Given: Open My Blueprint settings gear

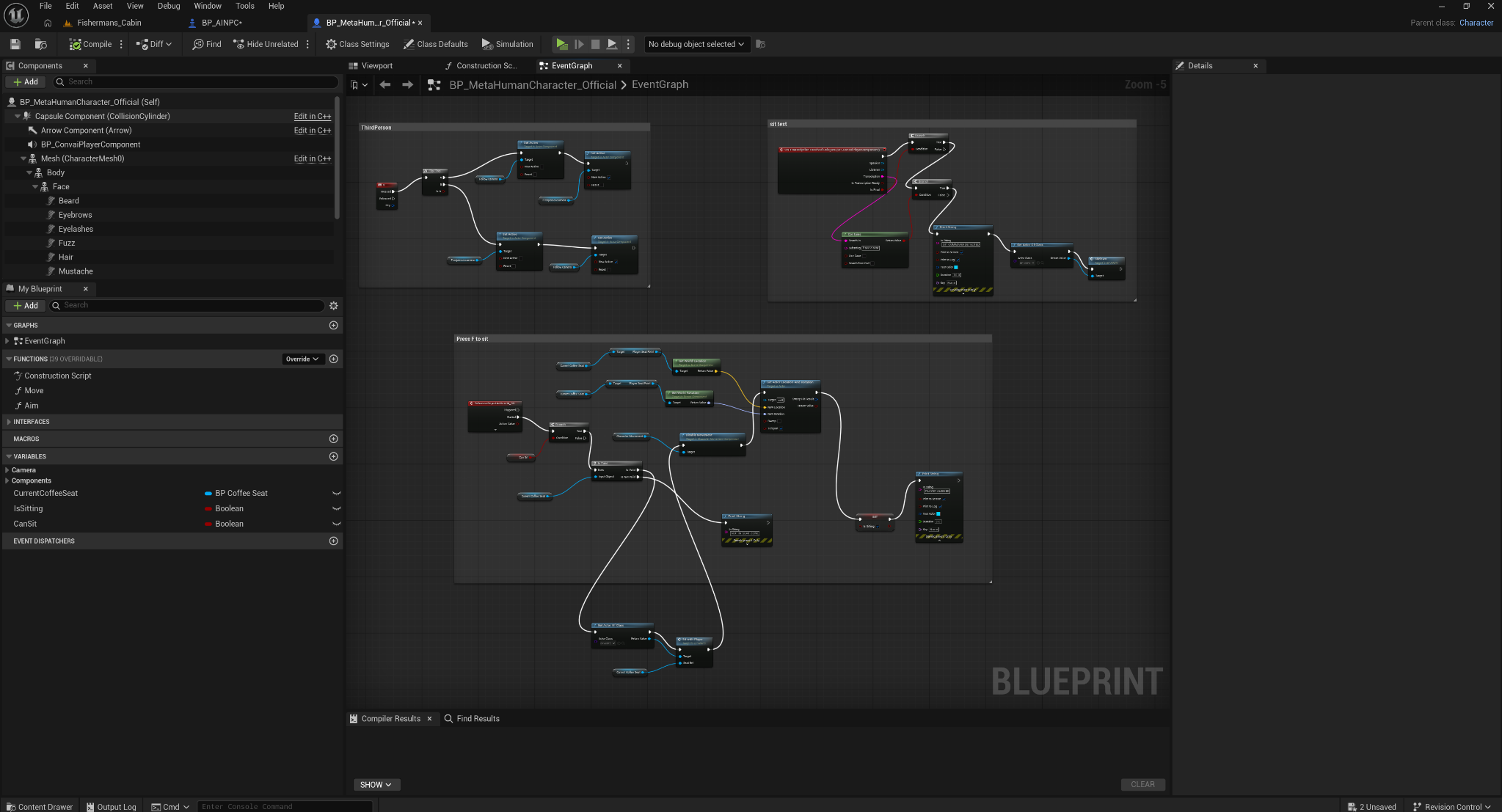Looking at the screenshot, I should coord(334,305).
